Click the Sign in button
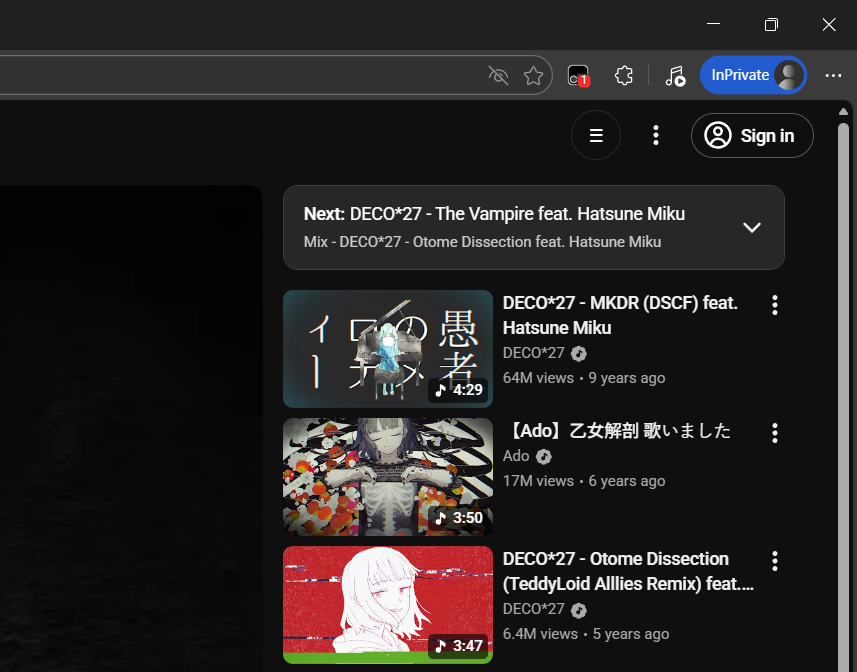The width and height of the screenshot is (857, 672). [x=752, y=135]
